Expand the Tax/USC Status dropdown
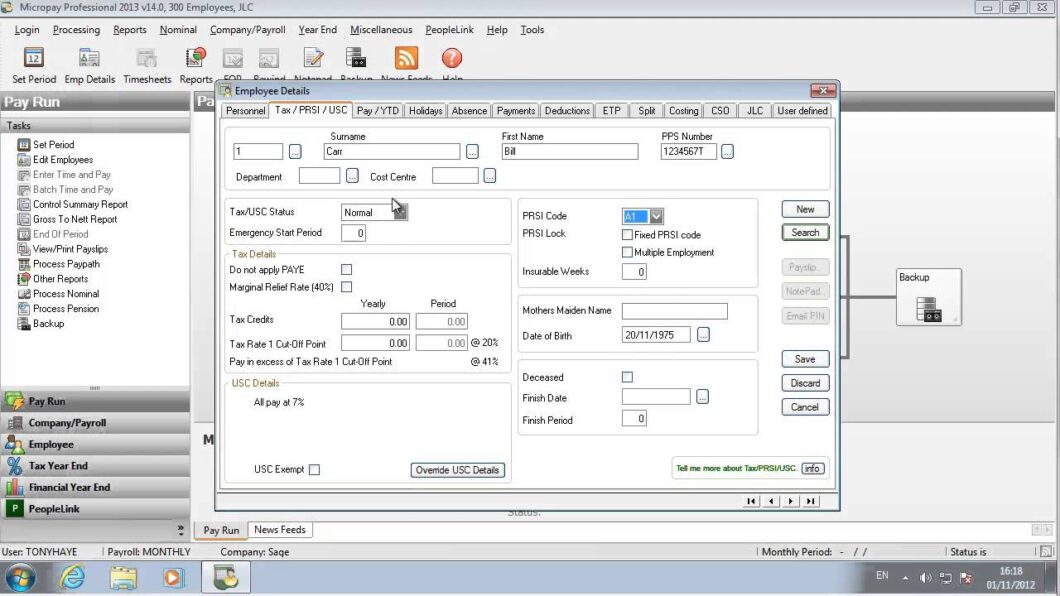 tap(400, 212)
